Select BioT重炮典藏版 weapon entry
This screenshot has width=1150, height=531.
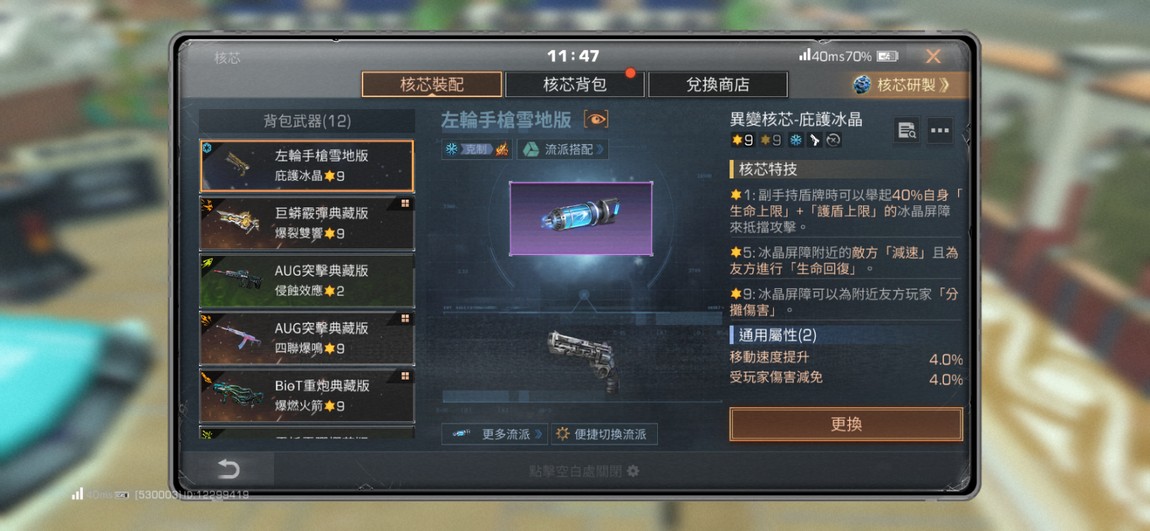point(307,395)
